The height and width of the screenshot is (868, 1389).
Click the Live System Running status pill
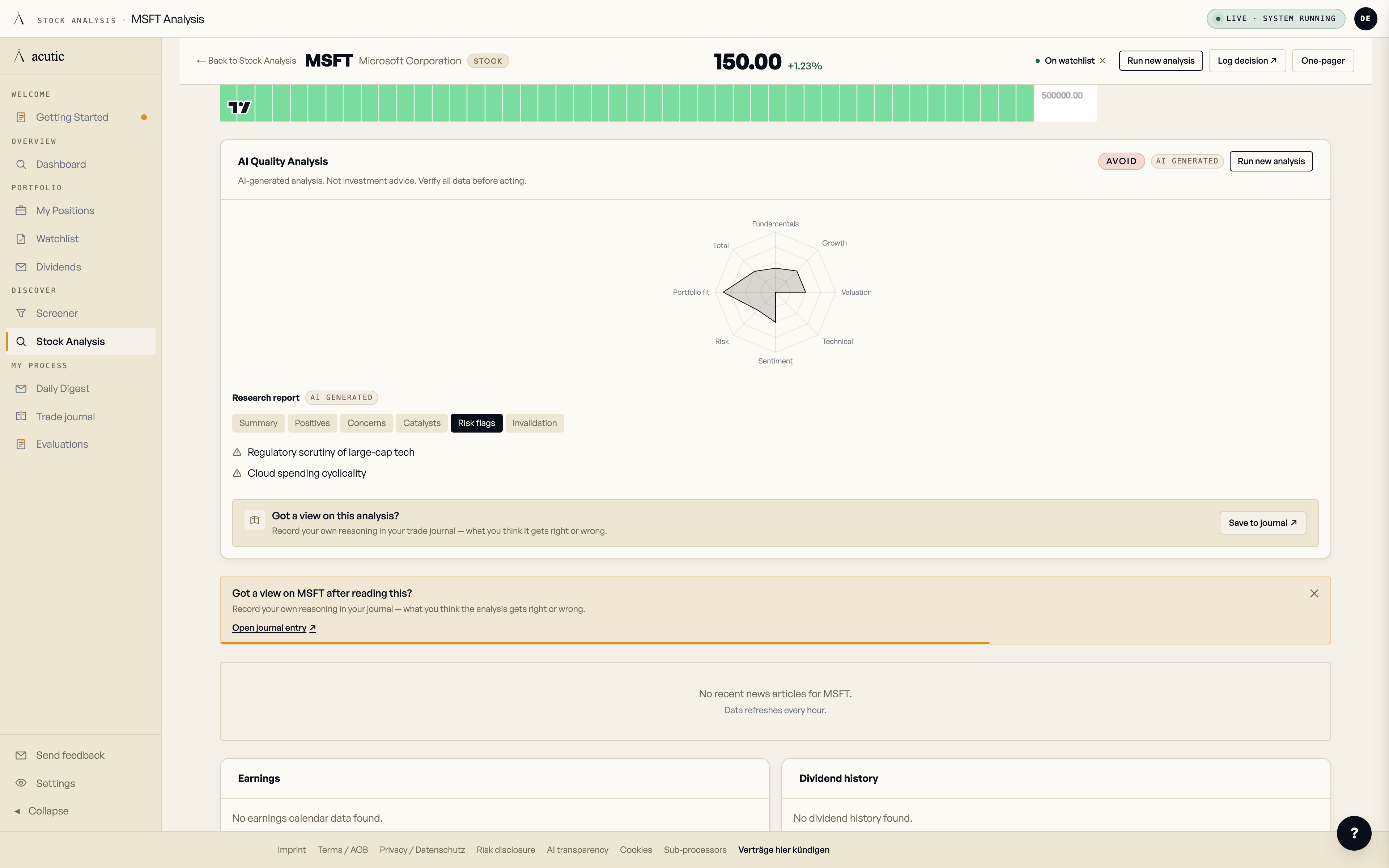pos(1275,18)
